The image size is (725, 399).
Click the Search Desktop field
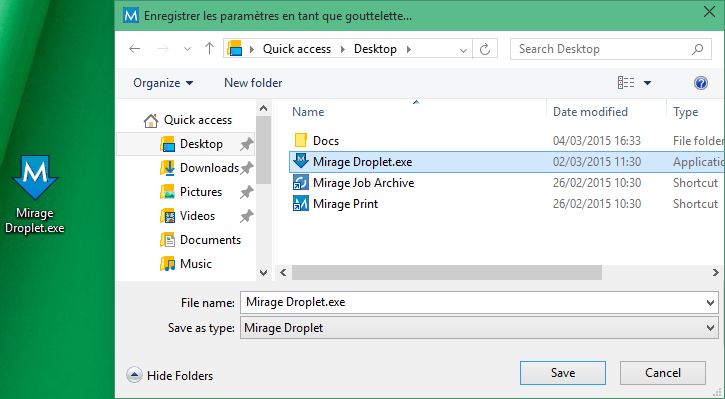pyautogui.click(x=610, y=49)
